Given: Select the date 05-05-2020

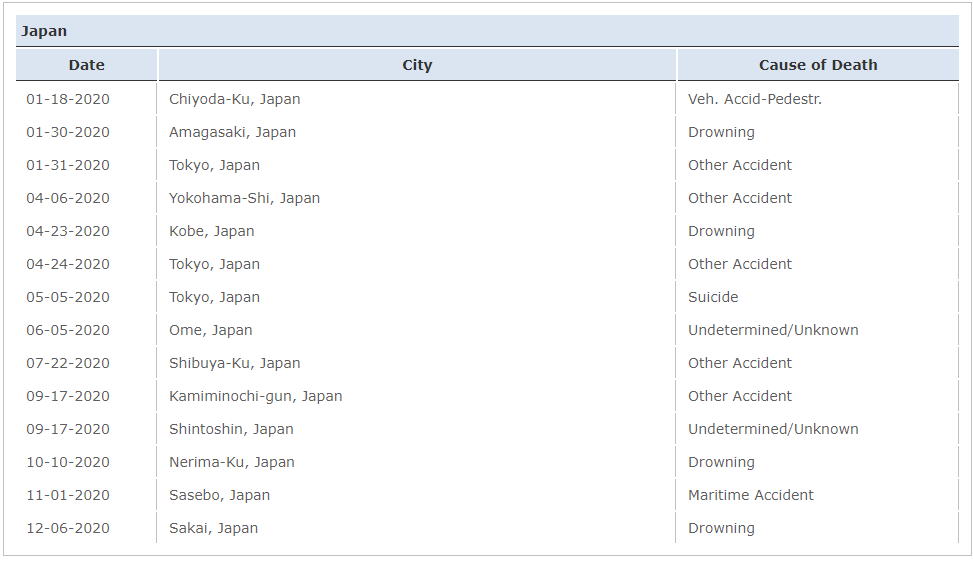Looking at the screenshot, I should [68, 297].
